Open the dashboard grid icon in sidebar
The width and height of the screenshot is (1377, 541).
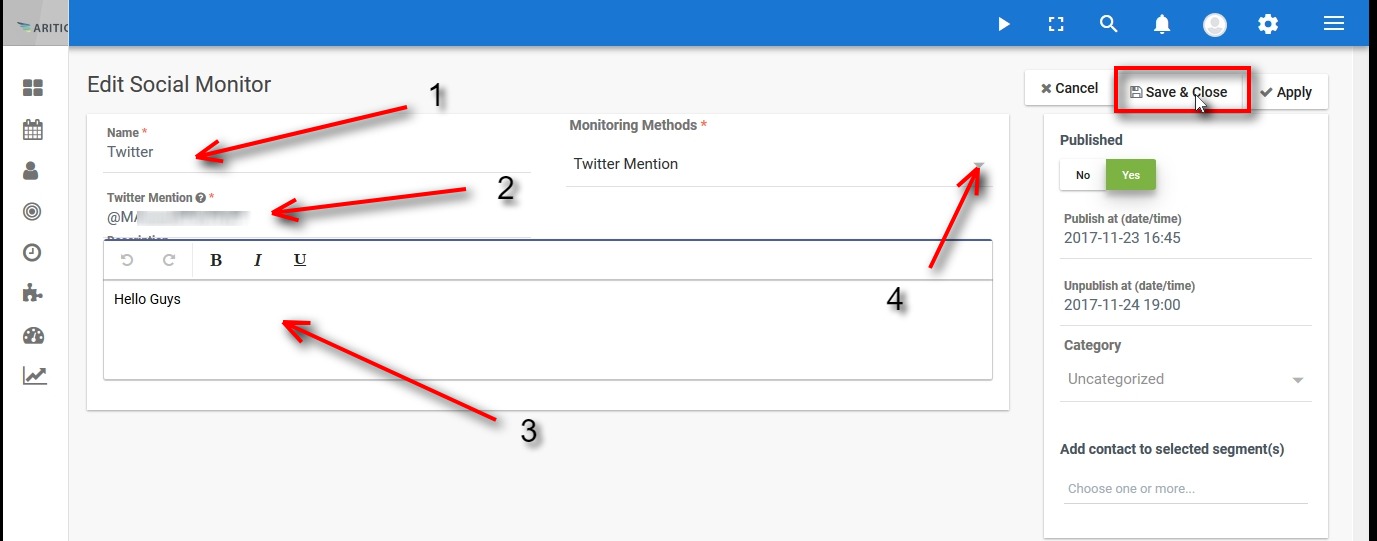click(33, 88)
